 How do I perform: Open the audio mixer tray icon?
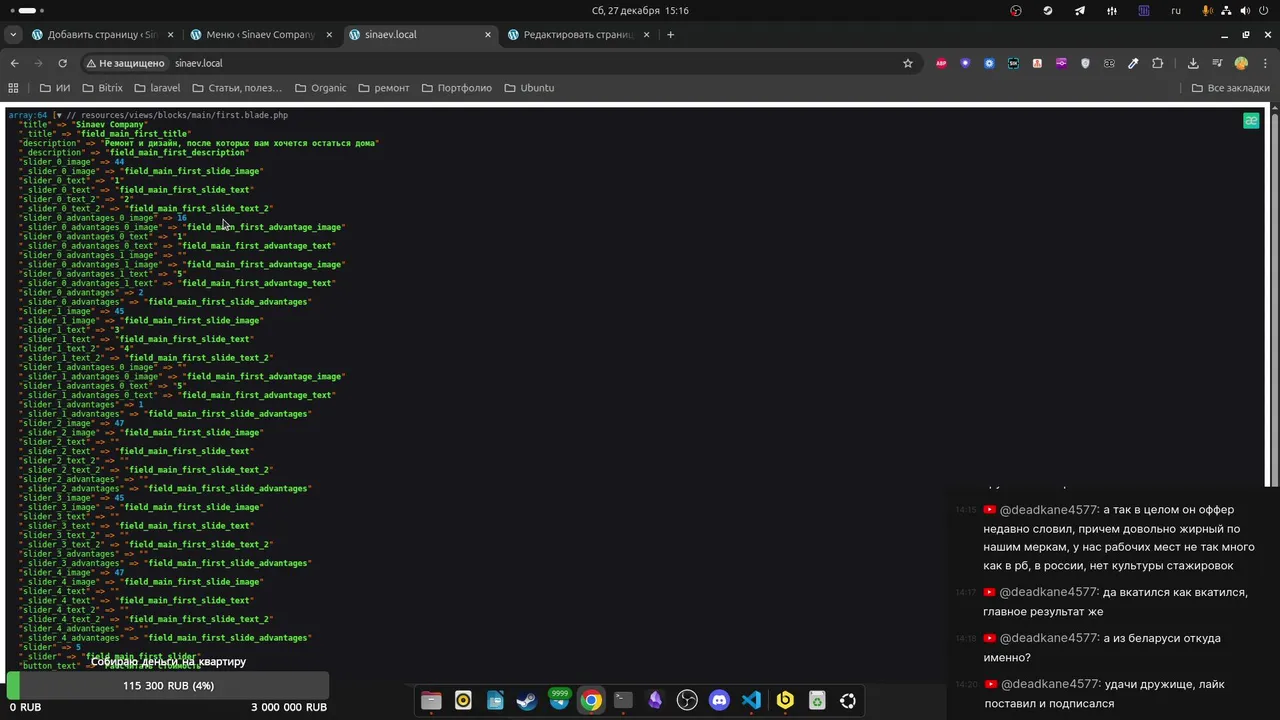point(1112,10)
